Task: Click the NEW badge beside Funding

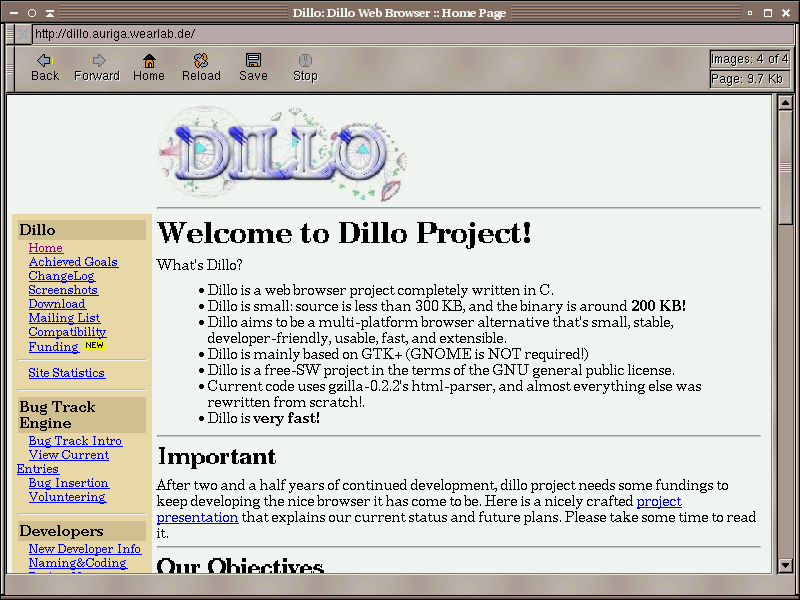Action: 94,345
